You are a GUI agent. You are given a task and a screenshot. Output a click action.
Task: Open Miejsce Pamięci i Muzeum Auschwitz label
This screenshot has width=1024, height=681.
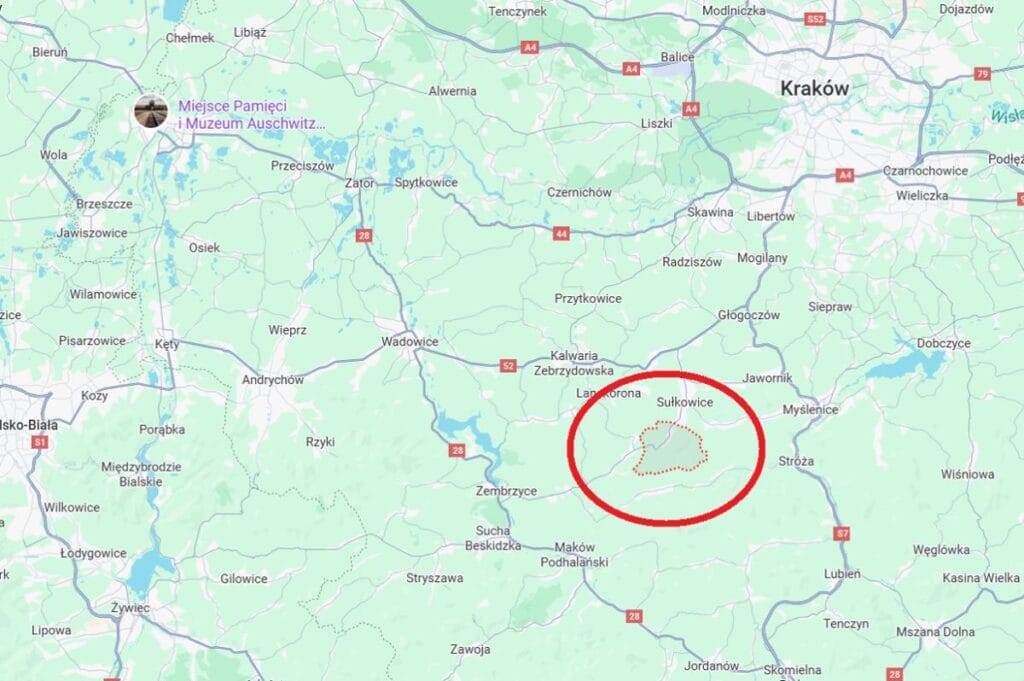tap(251, 114)
